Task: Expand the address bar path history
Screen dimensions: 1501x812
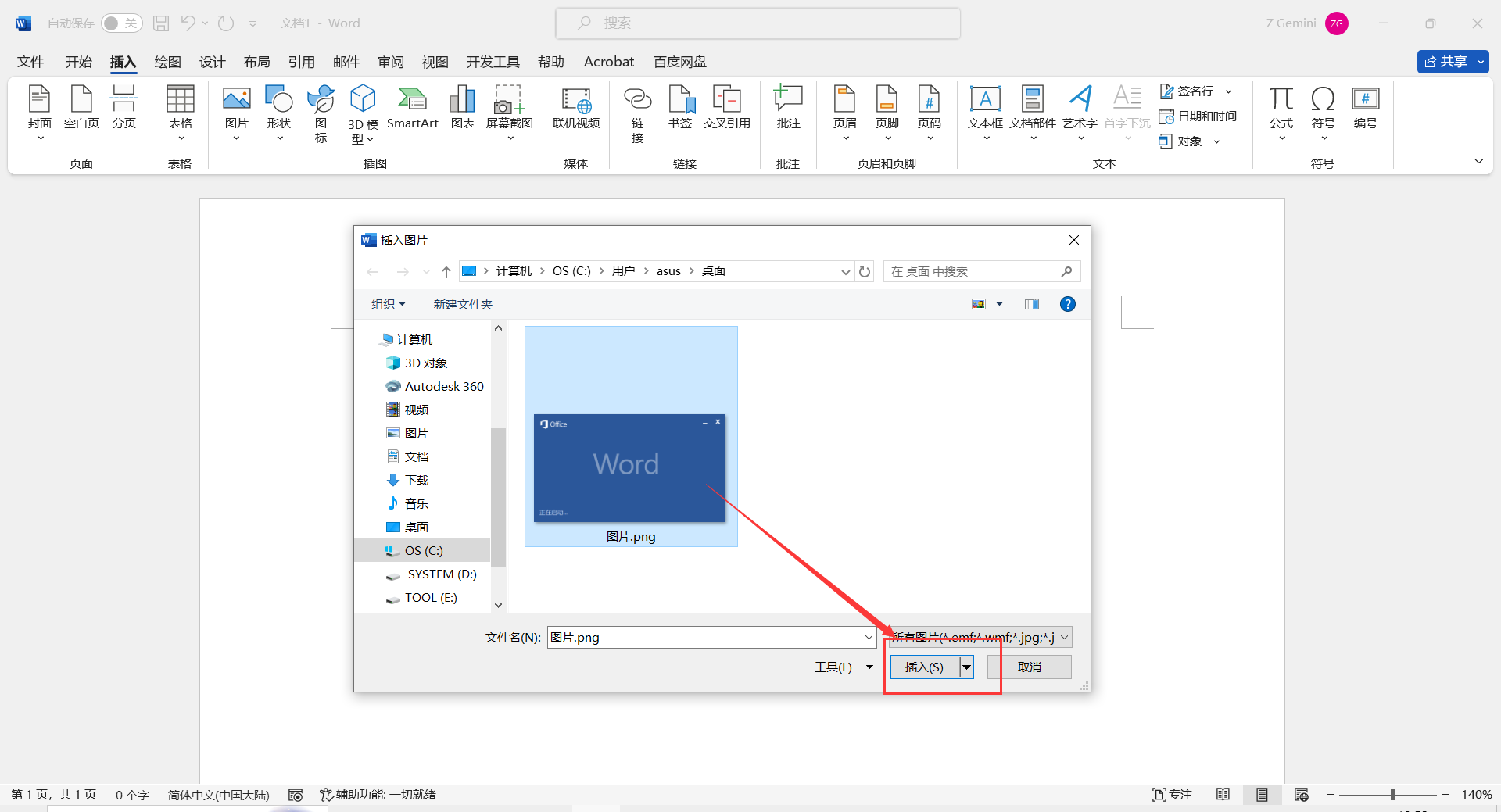Action: (845, 271)
